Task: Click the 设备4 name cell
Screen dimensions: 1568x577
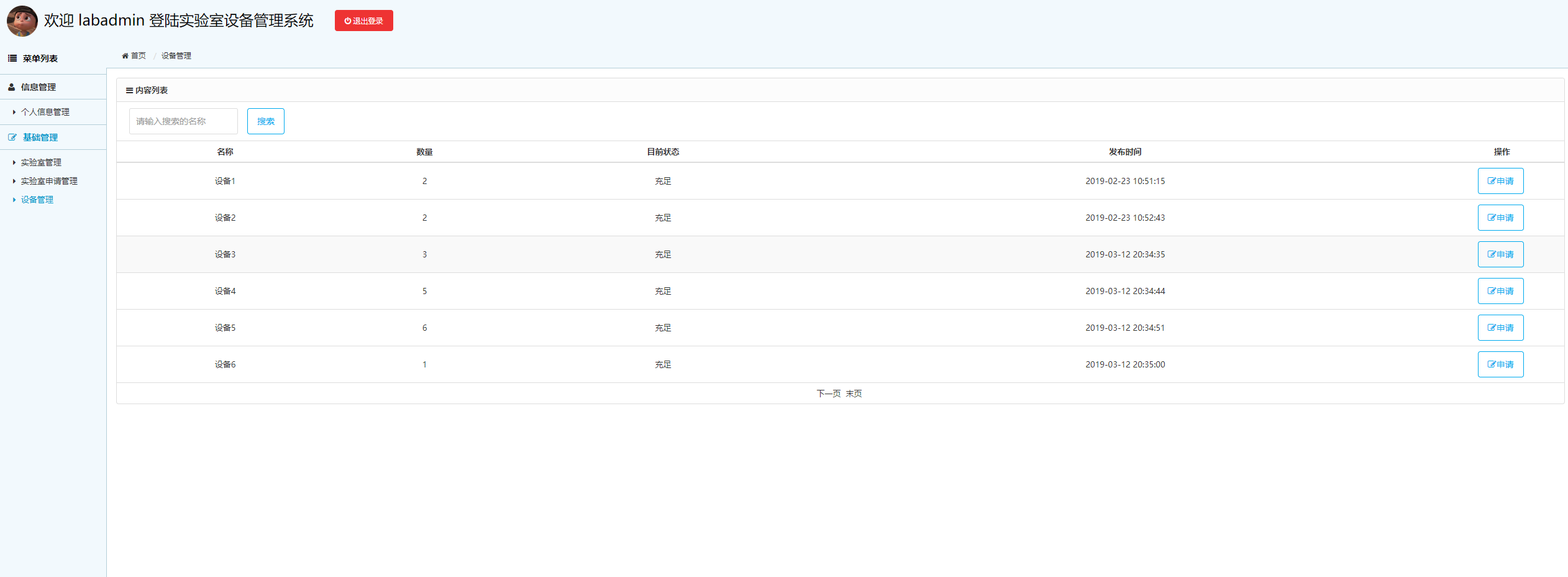Action: [x=225, y=291]
